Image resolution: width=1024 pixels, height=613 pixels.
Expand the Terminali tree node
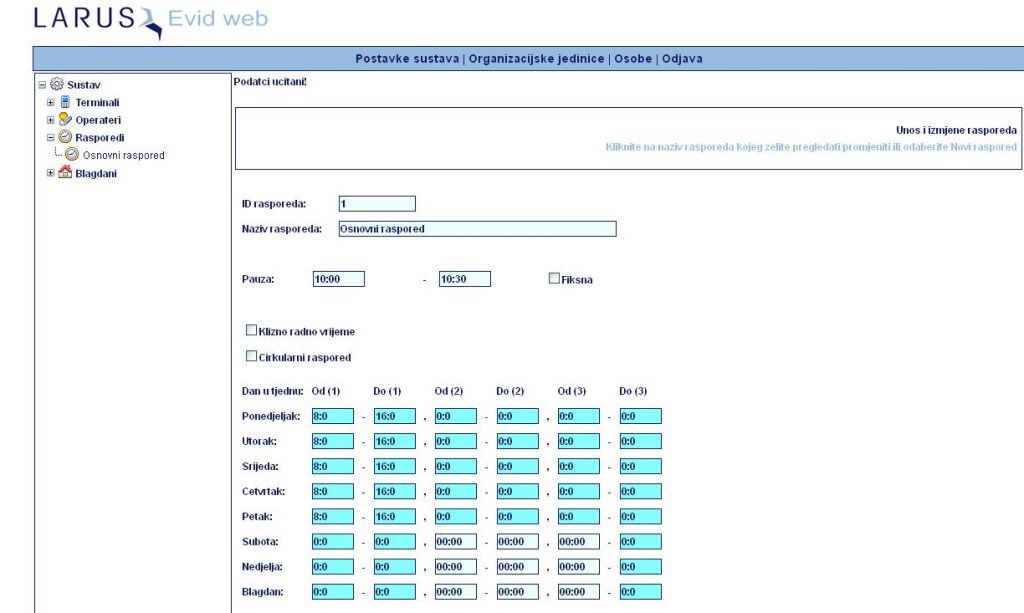[x=51, y=103]
